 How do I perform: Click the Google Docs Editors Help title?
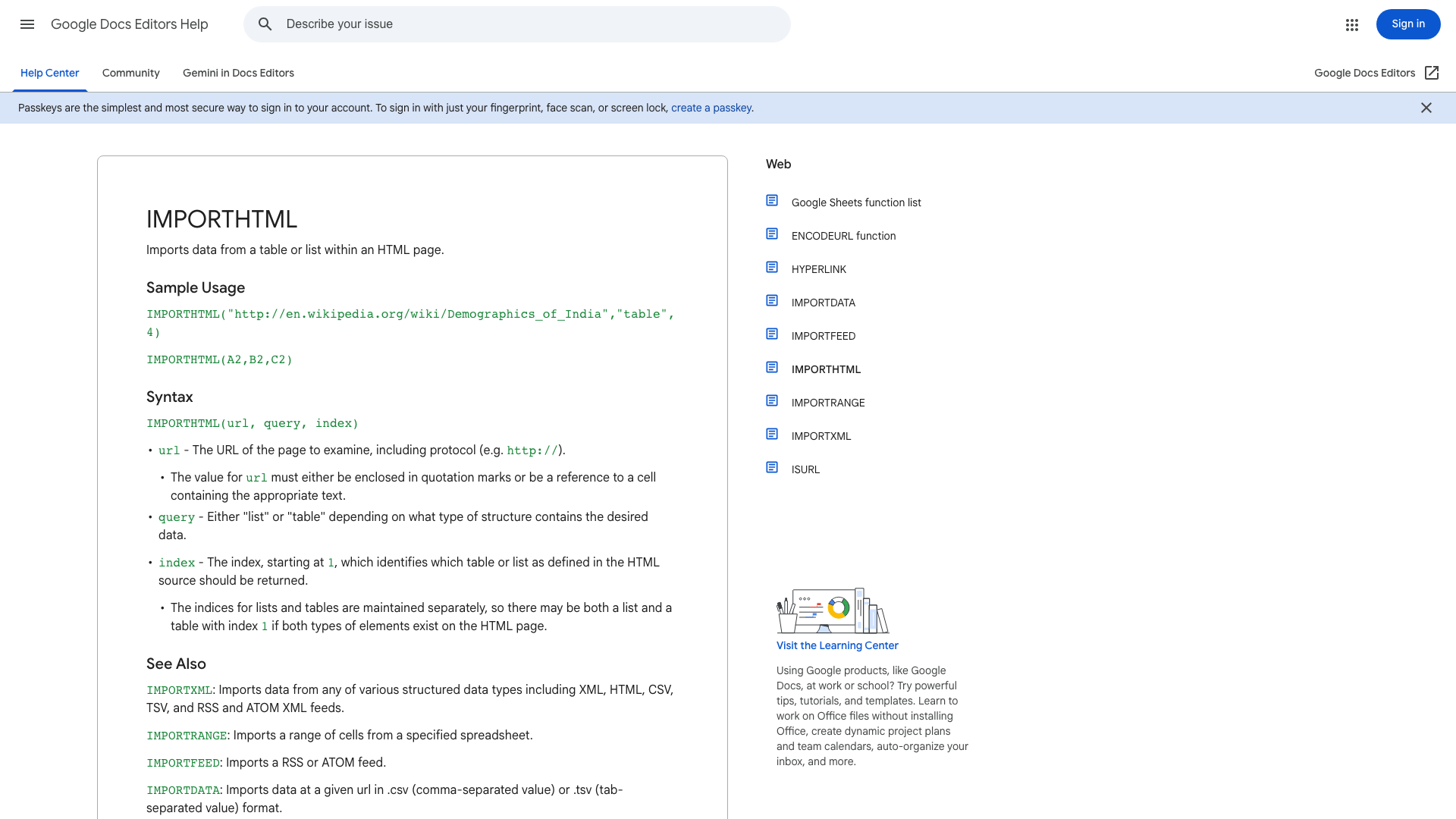pos(130,24)
